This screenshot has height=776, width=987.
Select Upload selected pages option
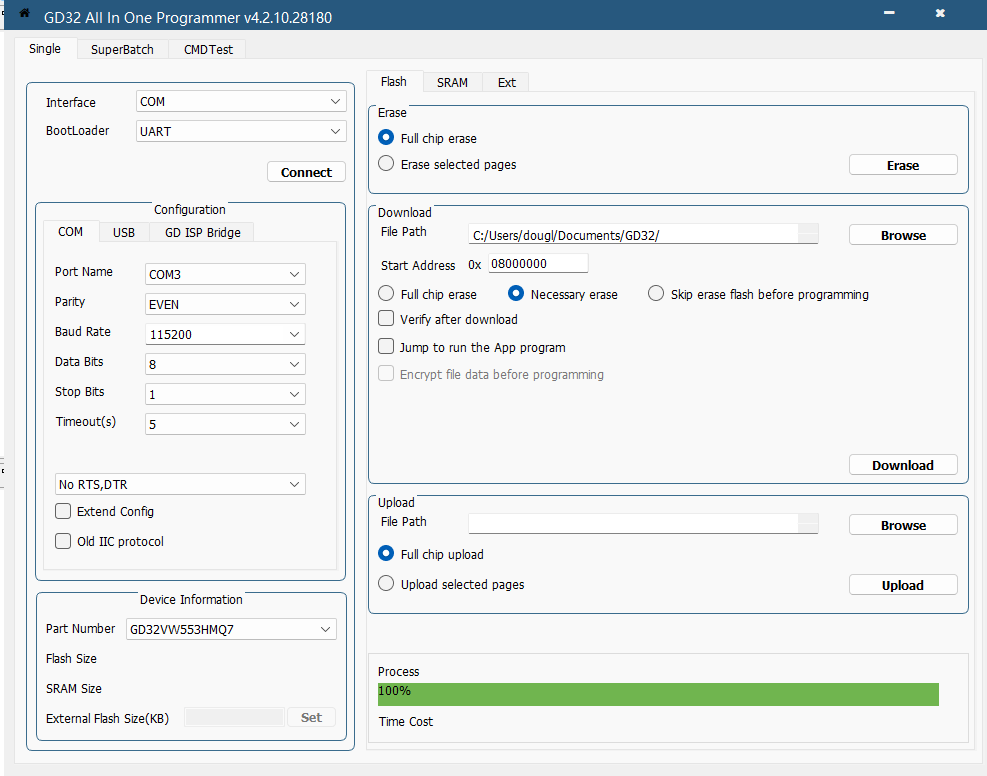pyautogui.click(x=386, y=584)
